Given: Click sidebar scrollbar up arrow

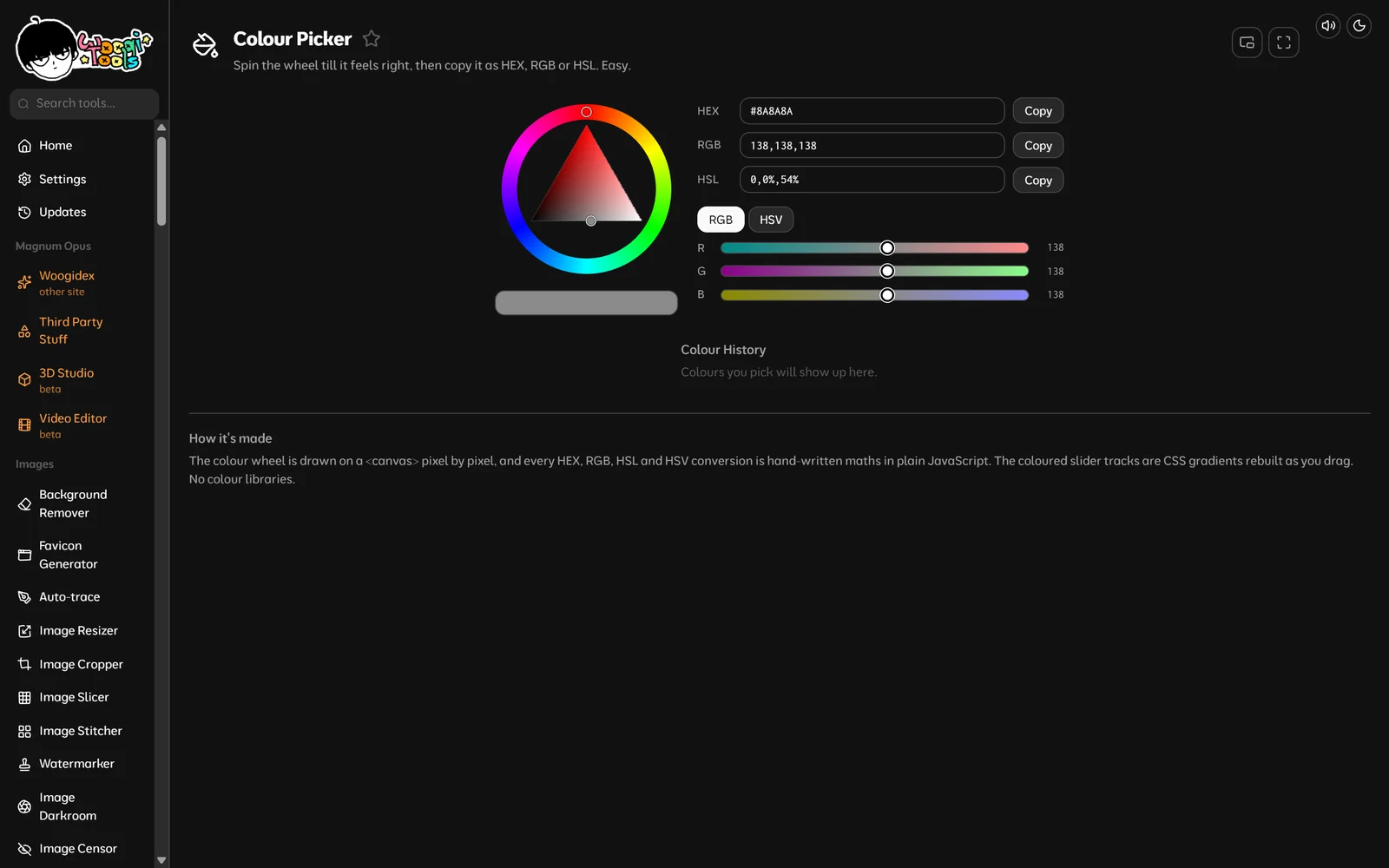Looking at the screenshot, I should pos(161,128).
